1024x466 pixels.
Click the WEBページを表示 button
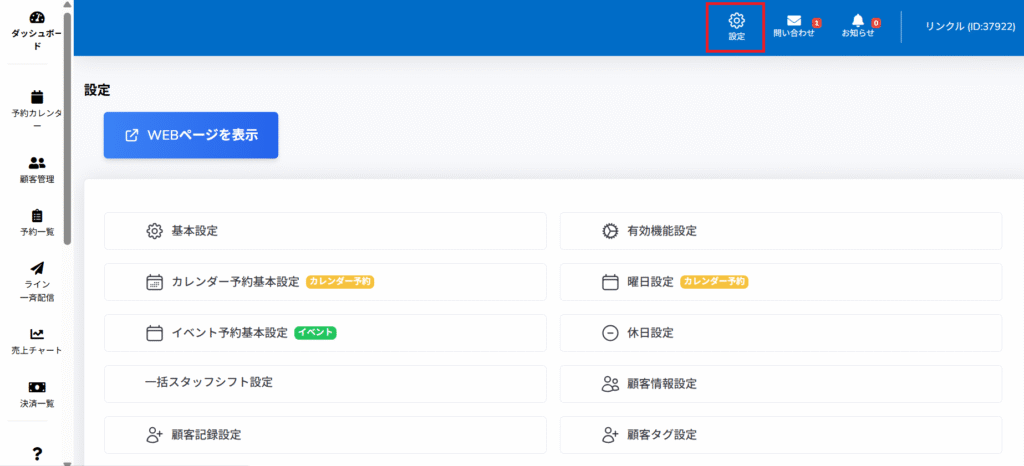(x=191, y=135)
